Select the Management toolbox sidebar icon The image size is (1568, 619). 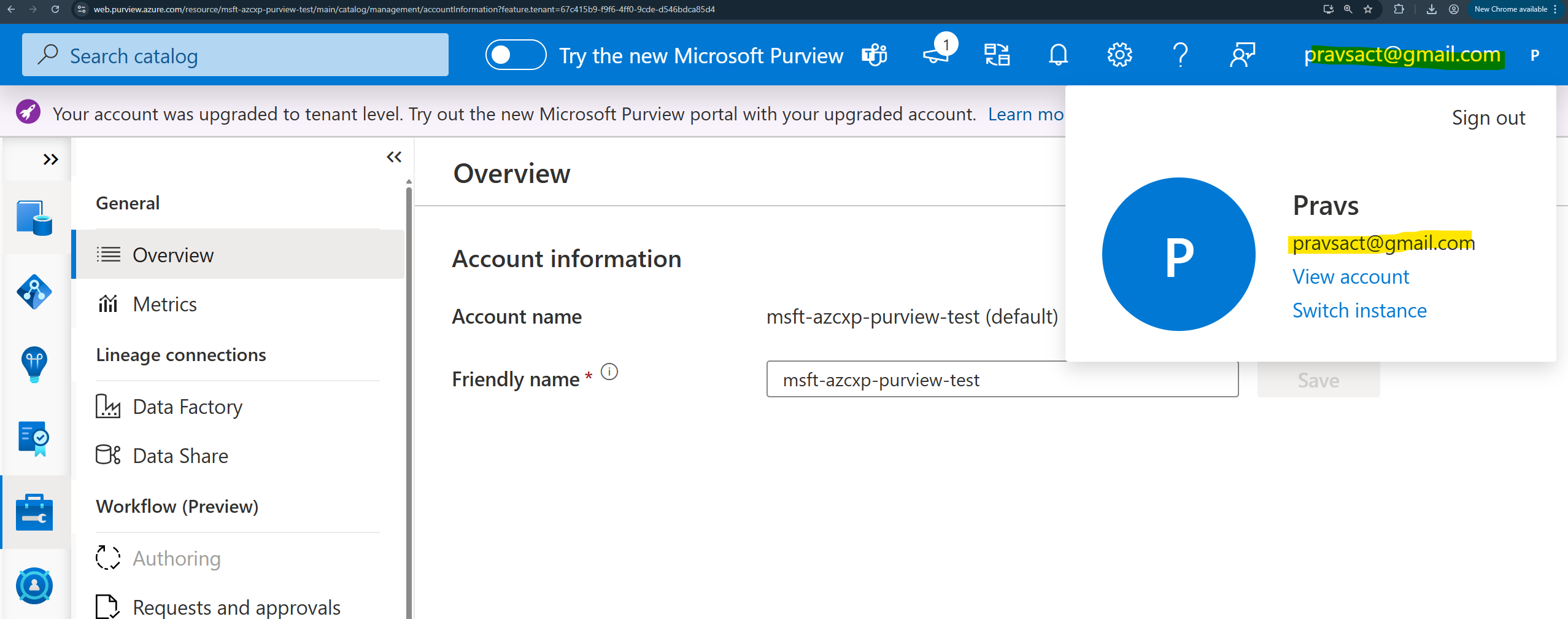[34, 512]
